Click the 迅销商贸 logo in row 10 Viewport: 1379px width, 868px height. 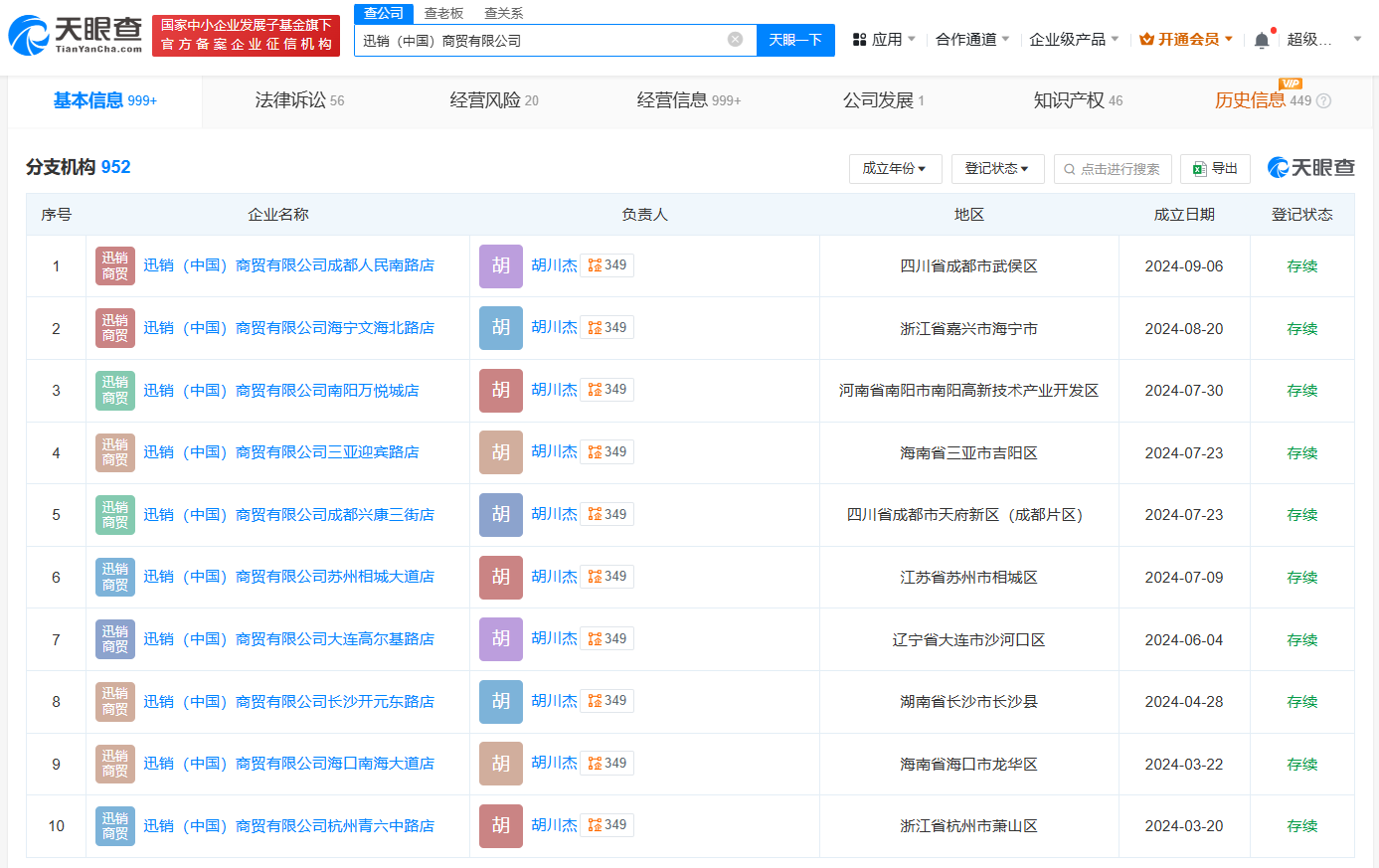115,825
